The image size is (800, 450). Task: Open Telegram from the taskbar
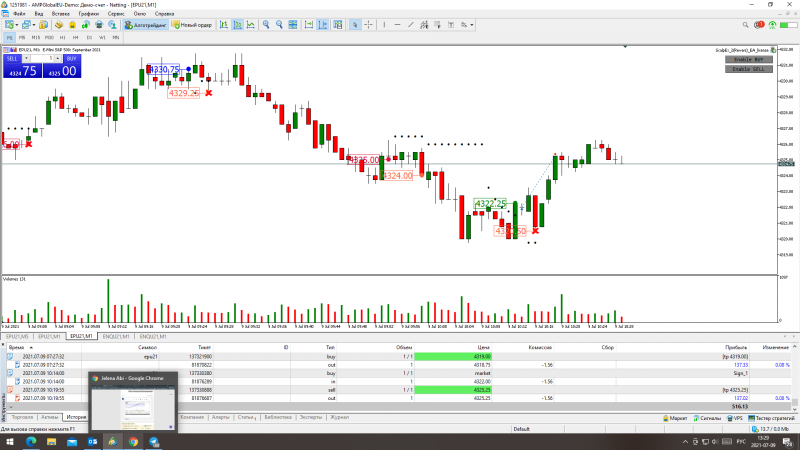pyautogui.click(x=154, y=442)
